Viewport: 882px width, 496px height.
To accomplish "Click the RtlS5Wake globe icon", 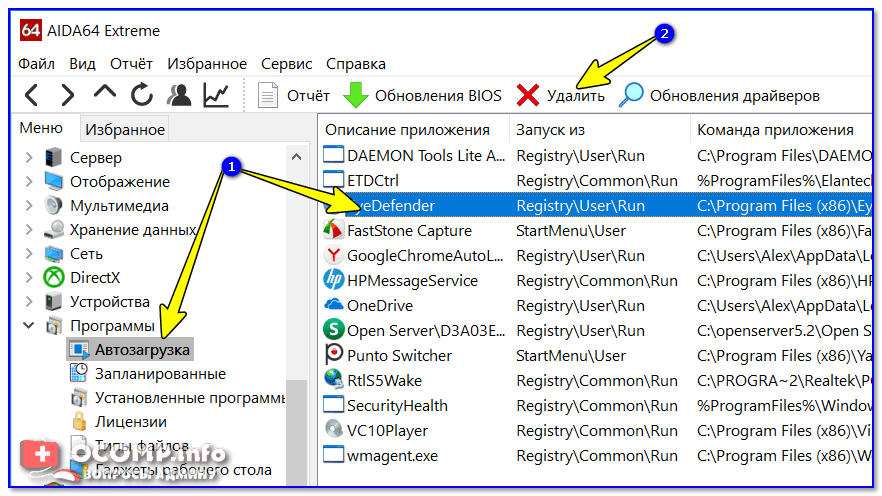I will [333, 380].
